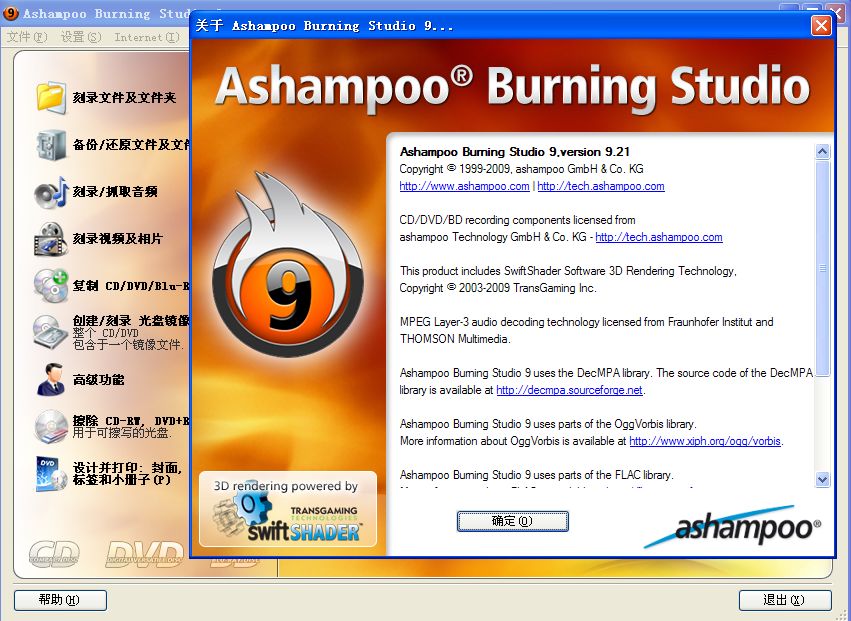This screenshot has height=621, width=851.
Task: Click the SwiftShader 3D rendering badge
Action: coord(288,509)
